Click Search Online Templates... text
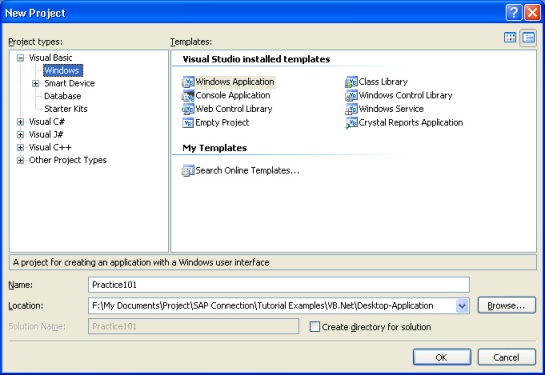The width and height of the screenshot is (545, 375). [247, 171]
